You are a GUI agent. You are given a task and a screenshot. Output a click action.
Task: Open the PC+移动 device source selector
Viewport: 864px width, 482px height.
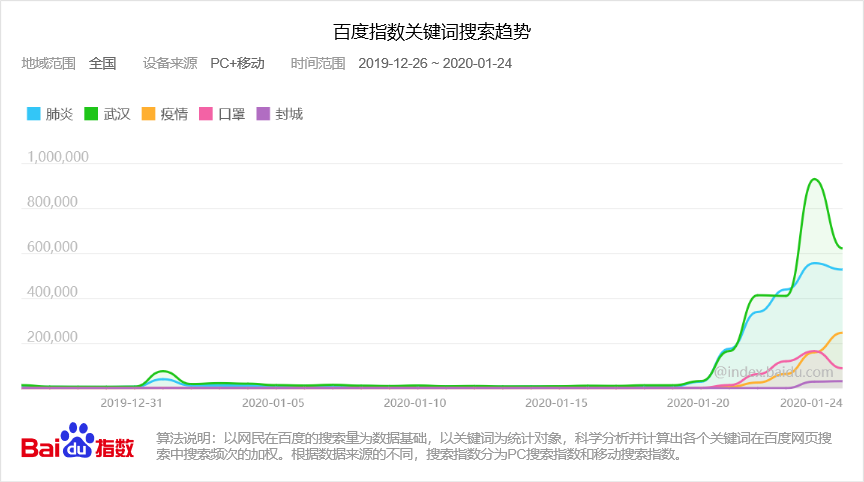[x=237, y=63]
